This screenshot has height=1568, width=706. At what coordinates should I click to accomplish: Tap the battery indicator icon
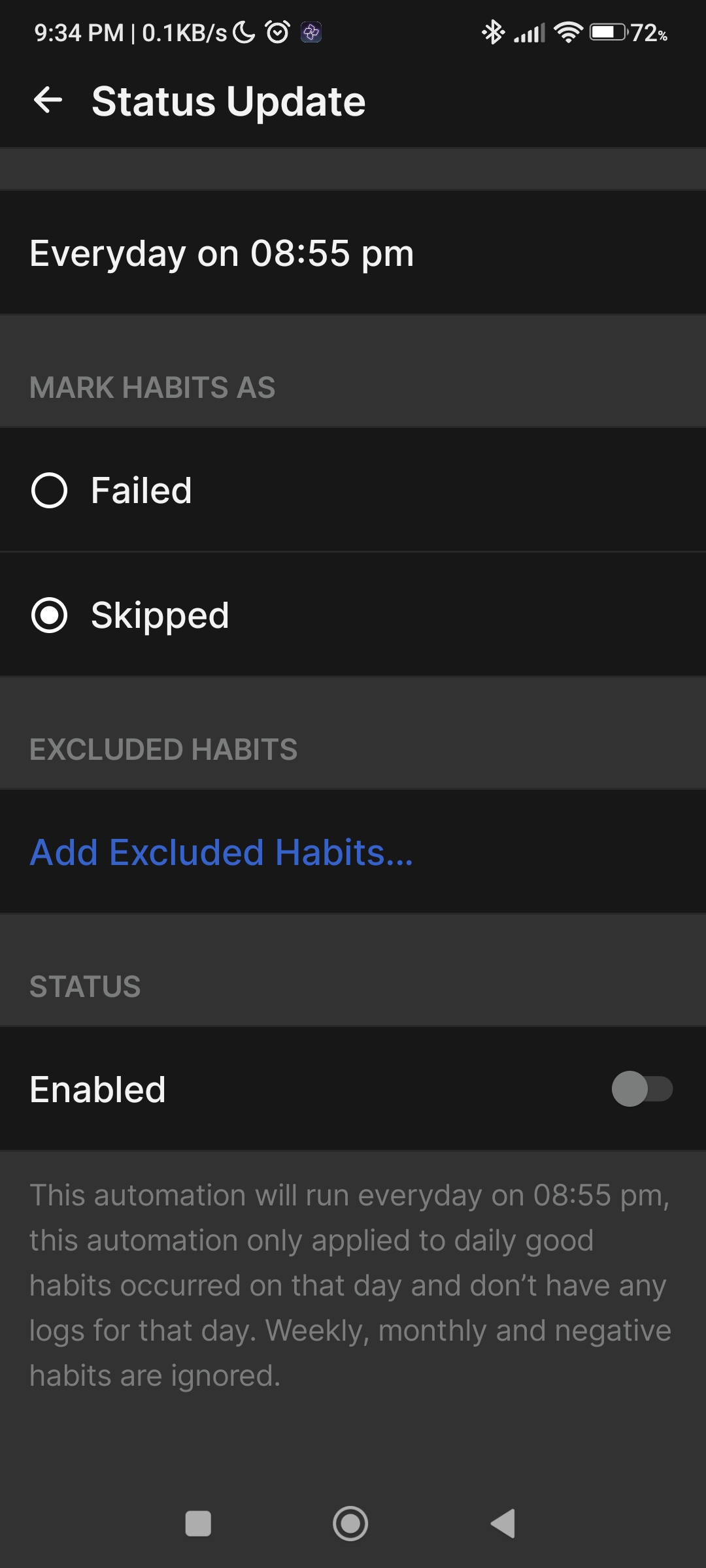point(608,32)
